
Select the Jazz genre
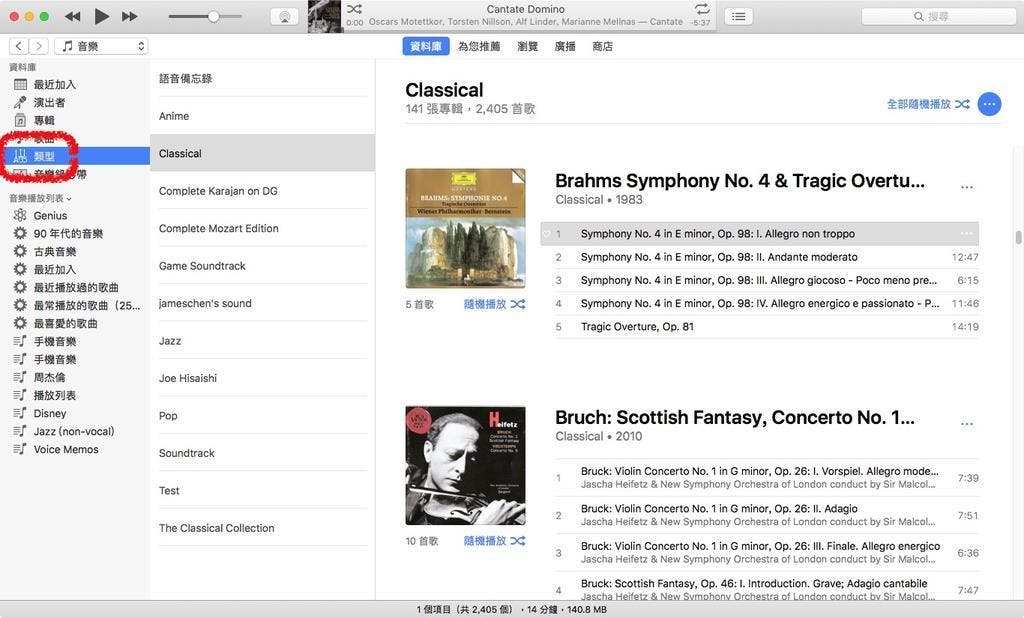click(x=263, y=340)
